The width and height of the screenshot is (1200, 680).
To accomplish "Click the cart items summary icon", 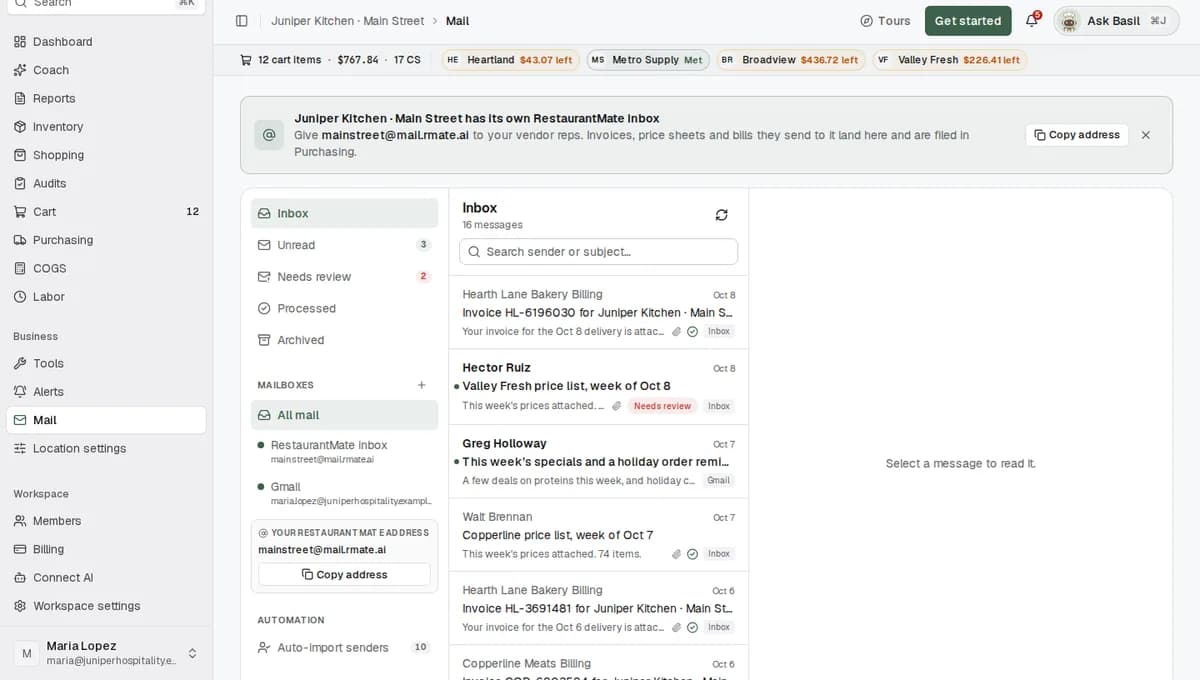I will click(246, 60).
